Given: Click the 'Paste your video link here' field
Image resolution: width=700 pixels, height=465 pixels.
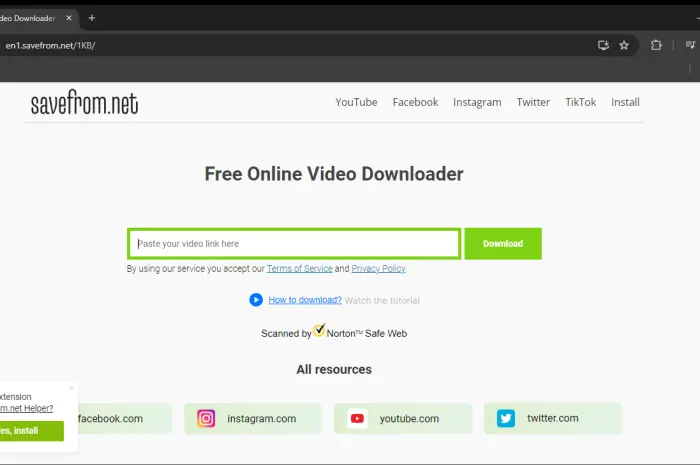Looking at the screenshot, I should point(294,244).
